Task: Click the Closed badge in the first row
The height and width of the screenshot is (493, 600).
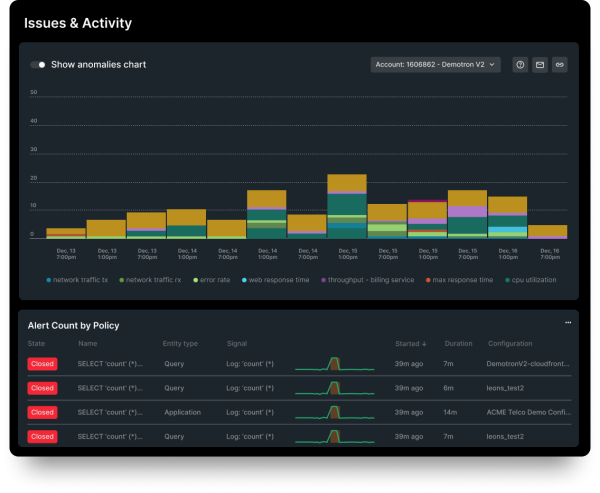Action: [x=42, y=365]
